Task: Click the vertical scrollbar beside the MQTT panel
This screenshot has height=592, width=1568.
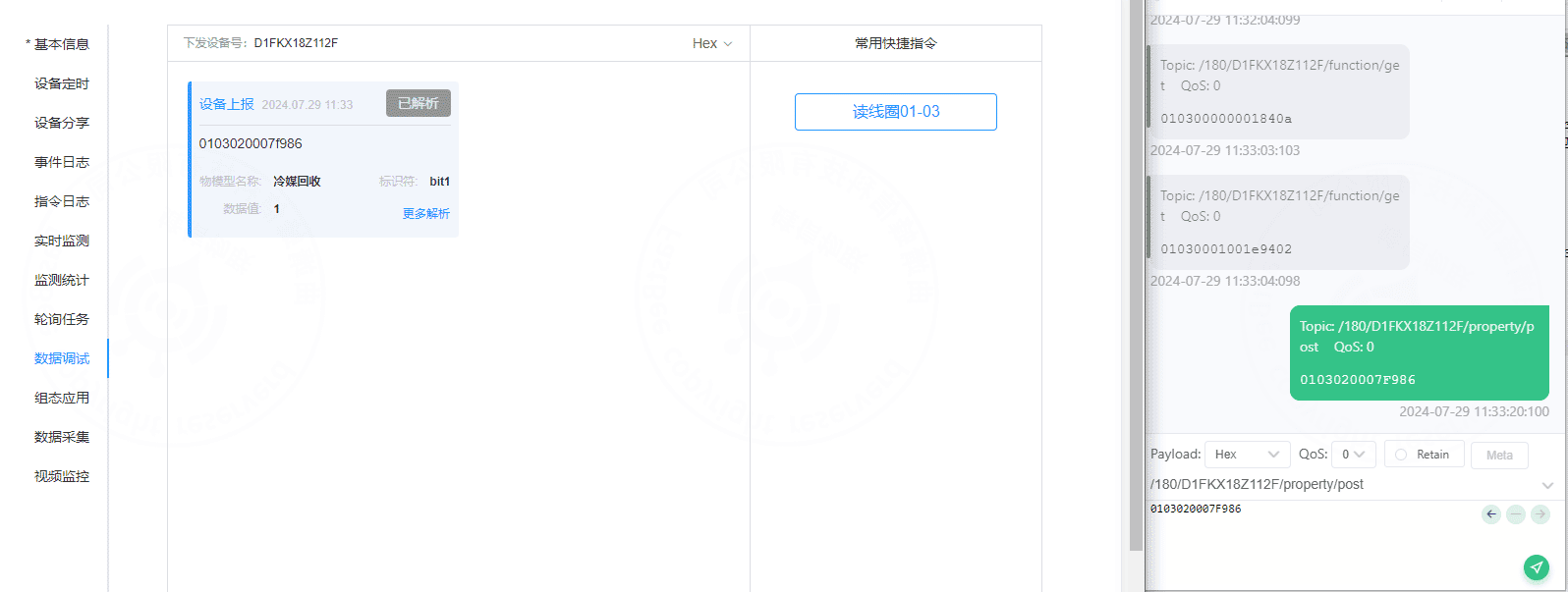Action: pos(1136,275)
